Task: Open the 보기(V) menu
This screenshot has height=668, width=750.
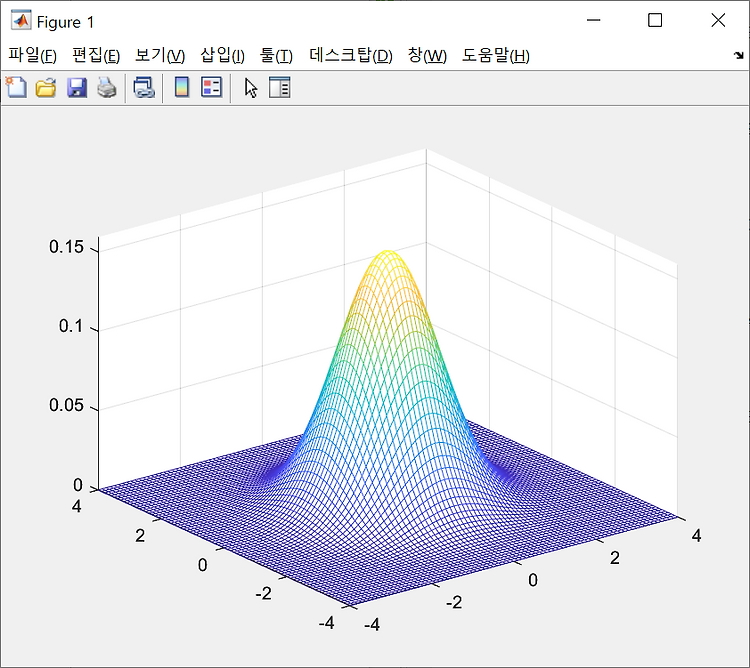Action: (x=160, y=55)
